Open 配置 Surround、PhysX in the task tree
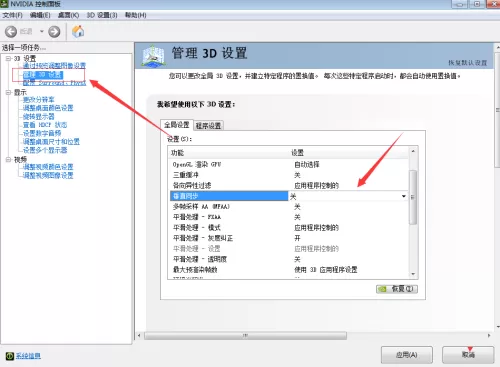 [x=54, y=82]
